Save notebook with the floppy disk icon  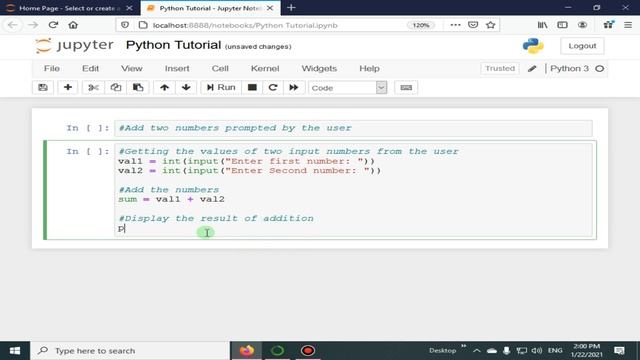pos(43,87)
